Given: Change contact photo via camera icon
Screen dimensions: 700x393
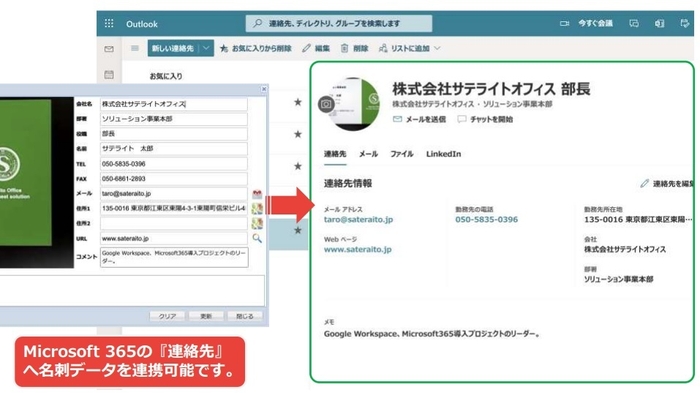Looking at the screenshot, I should 326,104.
